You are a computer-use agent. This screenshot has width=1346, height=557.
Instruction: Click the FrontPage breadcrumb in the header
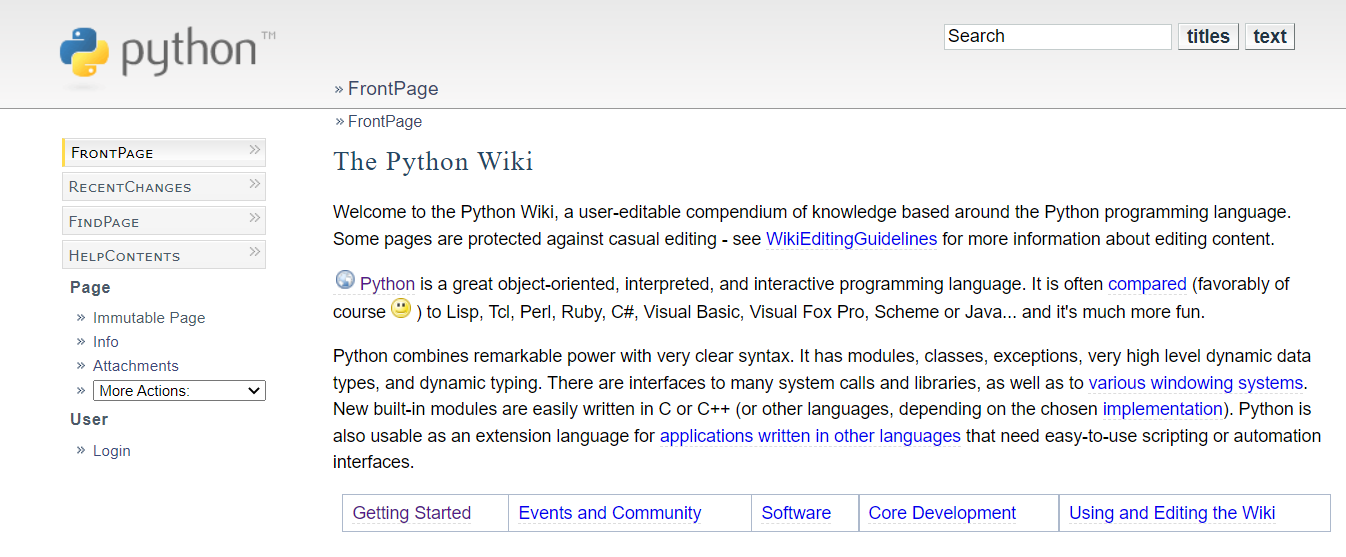pos(392,89)
